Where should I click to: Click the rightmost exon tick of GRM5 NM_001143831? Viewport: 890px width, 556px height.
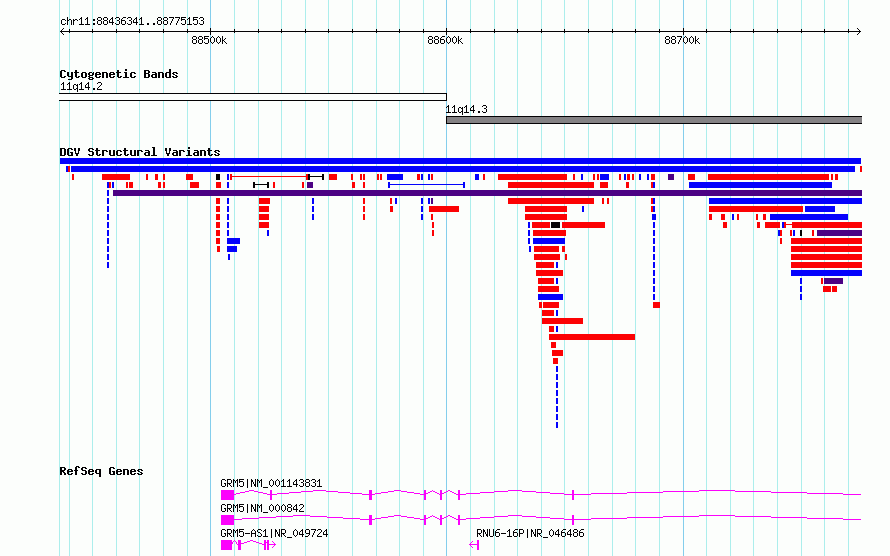[x=573, y=495]
